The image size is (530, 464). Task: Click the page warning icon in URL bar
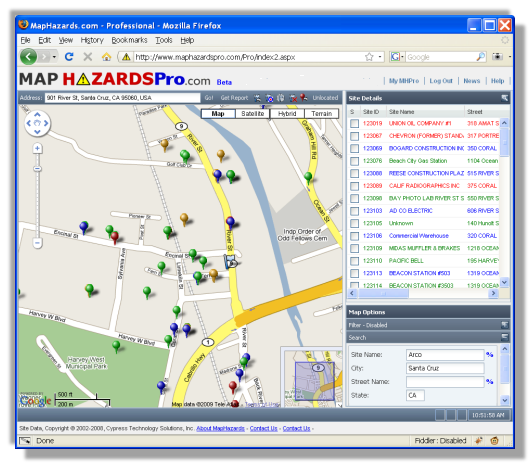point(126,57)
